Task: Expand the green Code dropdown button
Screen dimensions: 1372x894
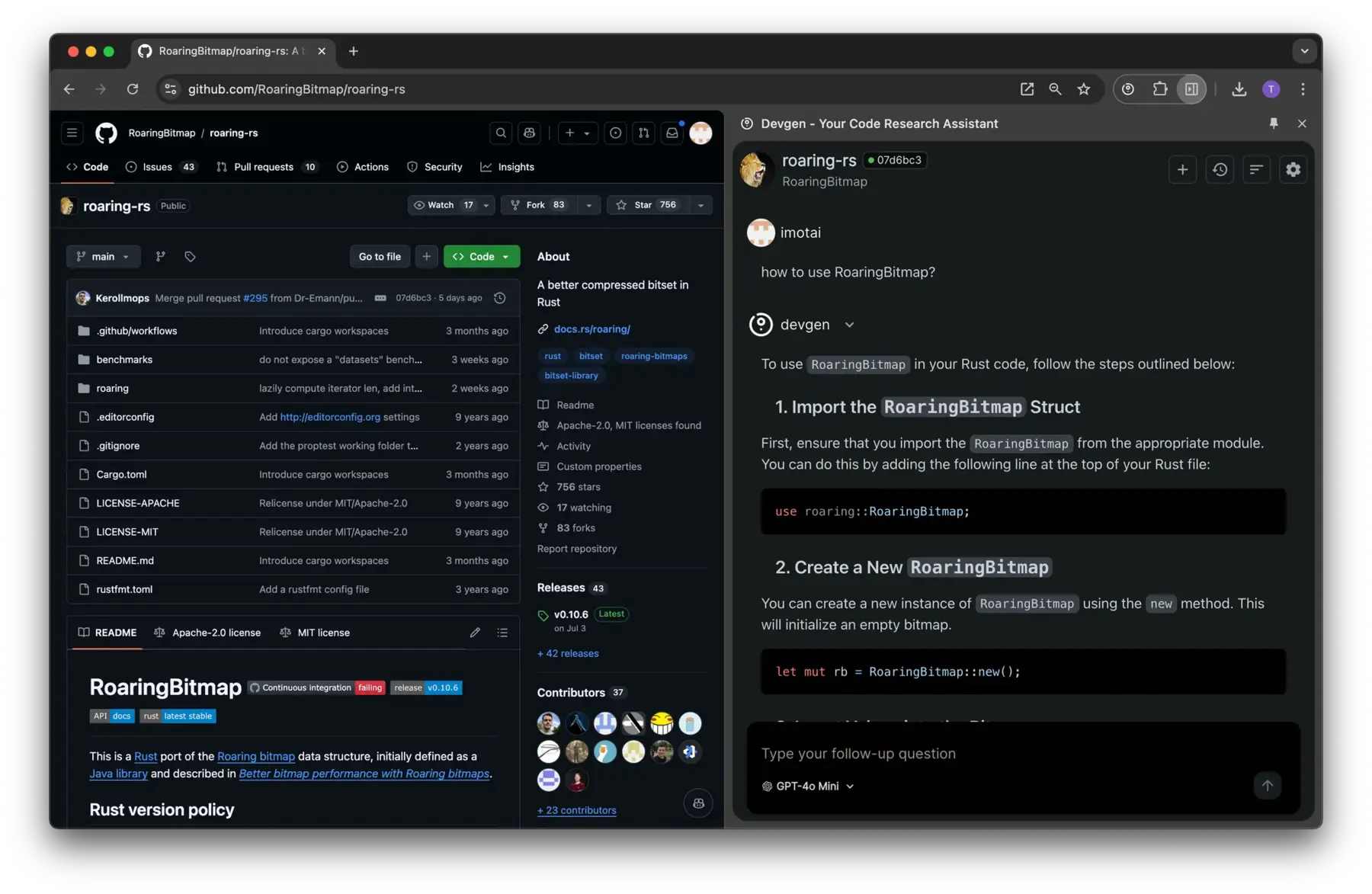Action: point(482,257)
